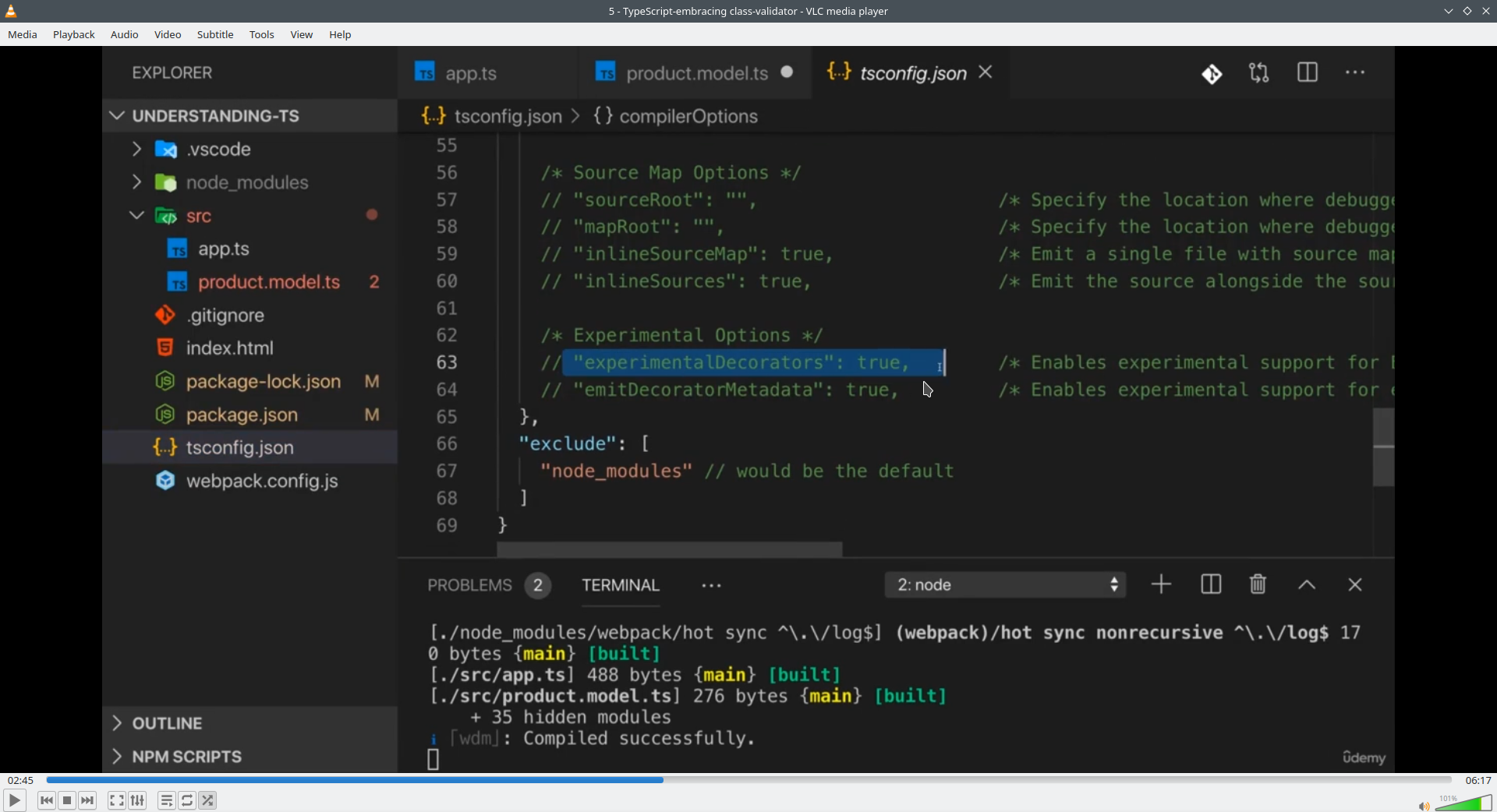Open the Audio menu

[x=125, y=34]
